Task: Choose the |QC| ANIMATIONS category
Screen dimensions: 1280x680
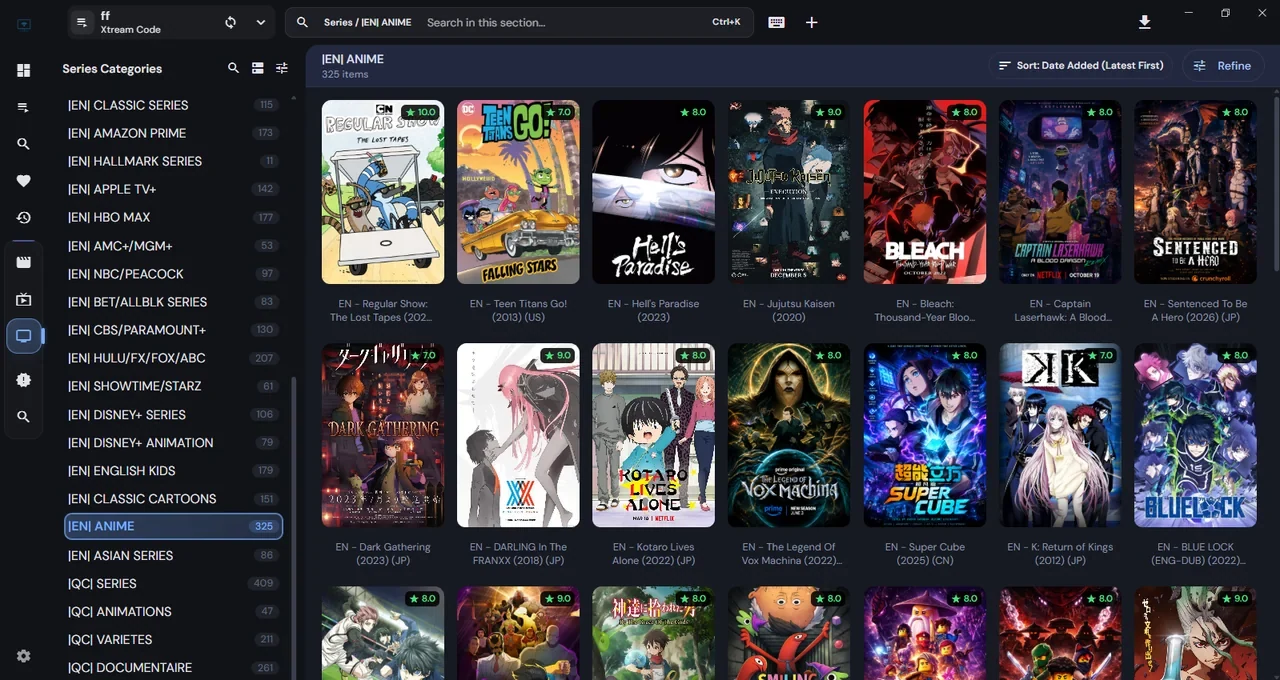Action: (174, 611)
